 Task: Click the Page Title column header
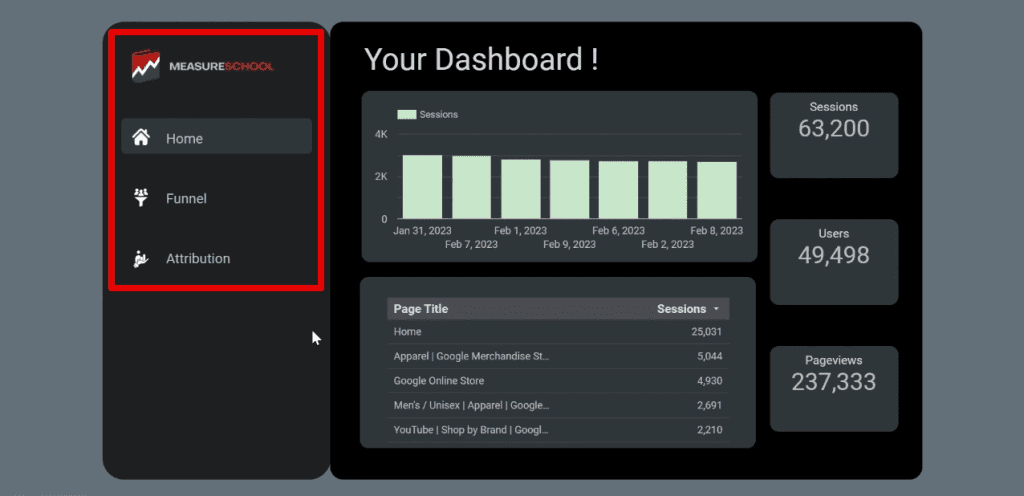pos(421,309)
